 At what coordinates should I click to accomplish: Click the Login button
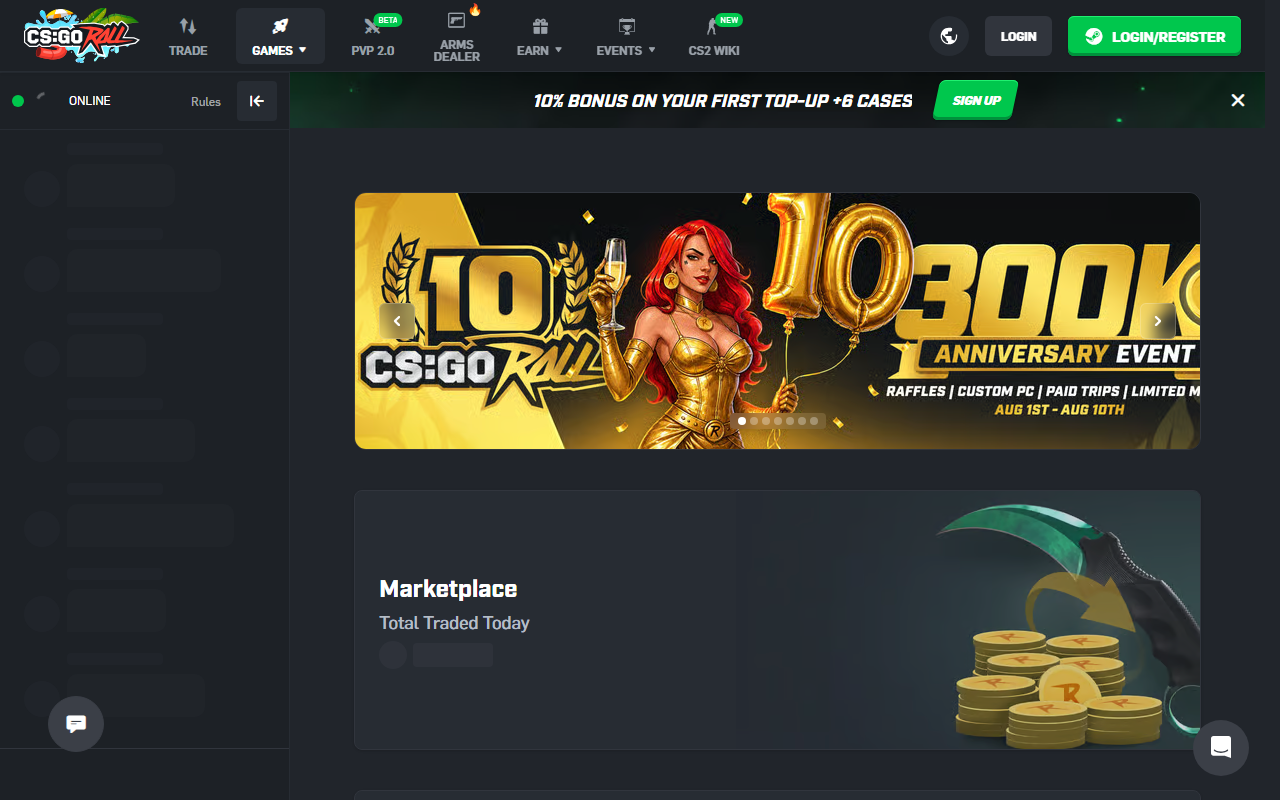click(x=1018, y=36)
